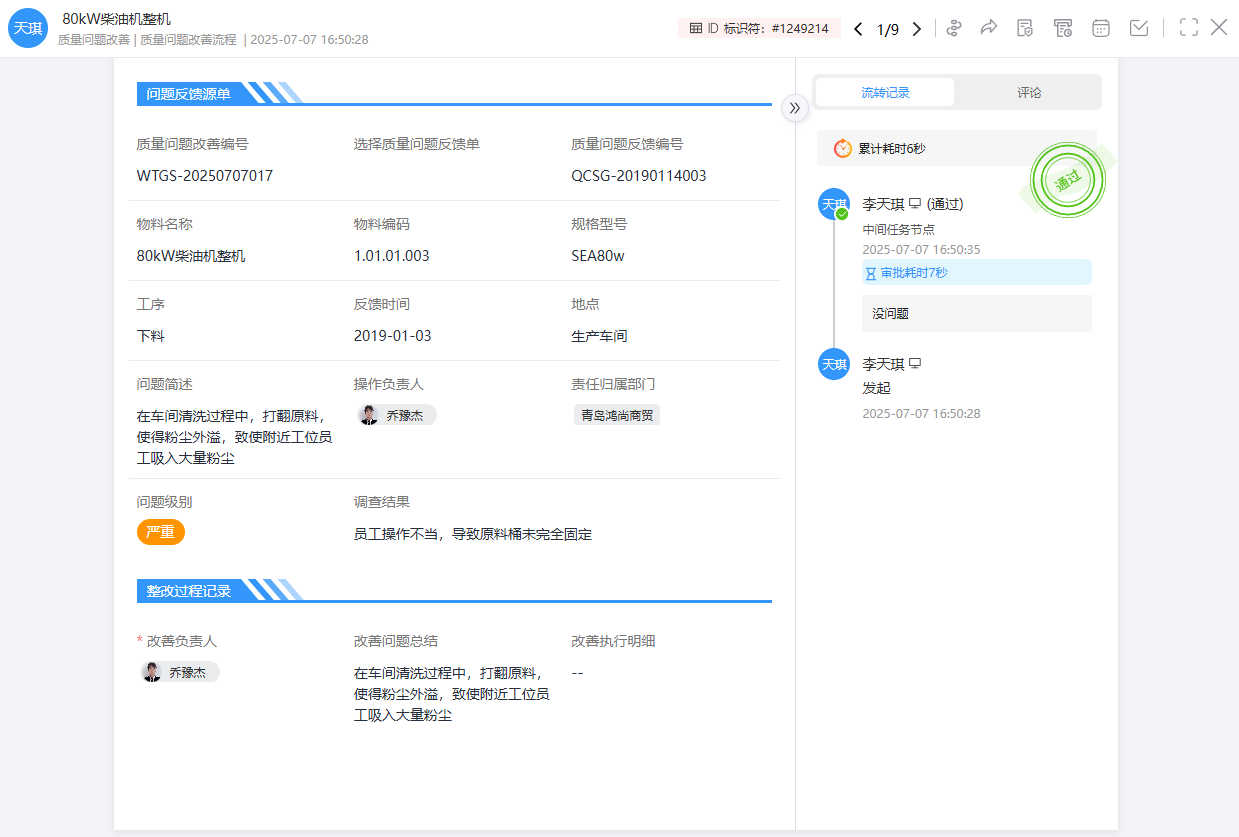Open the workflow diagram icon
Image resolution: width=1239 pixels, height=837 pixels.
point(953,28)
